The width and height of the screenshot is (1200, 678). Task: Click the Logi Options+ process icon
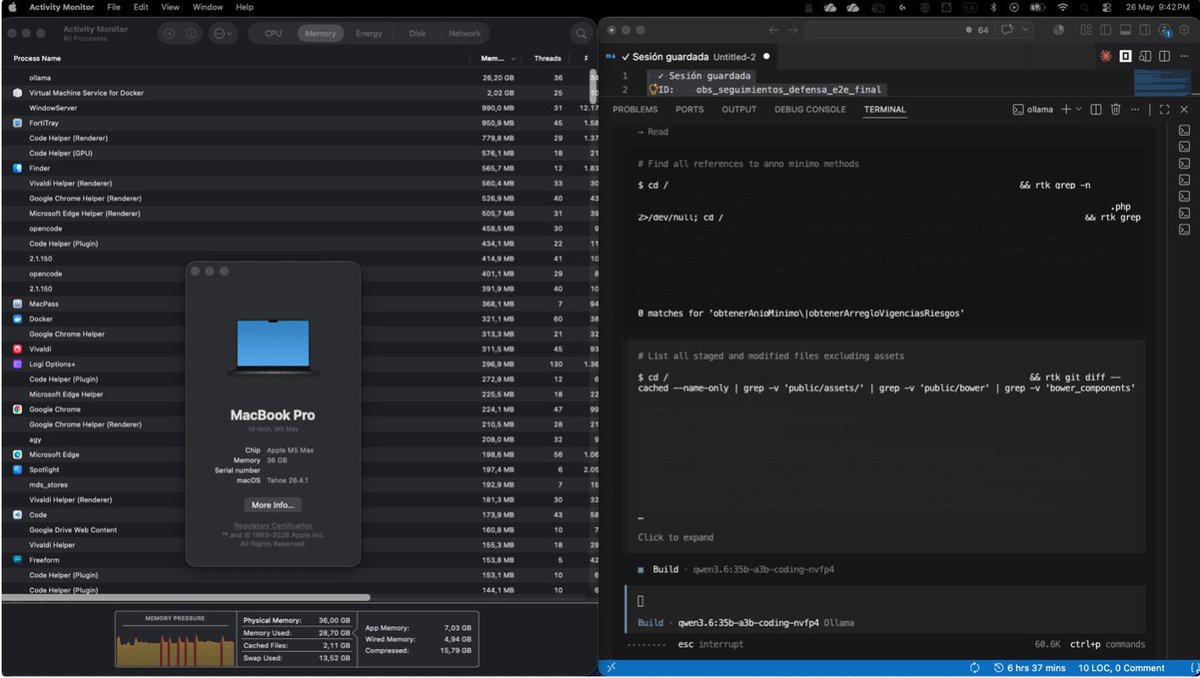click(x=17, y=364)
